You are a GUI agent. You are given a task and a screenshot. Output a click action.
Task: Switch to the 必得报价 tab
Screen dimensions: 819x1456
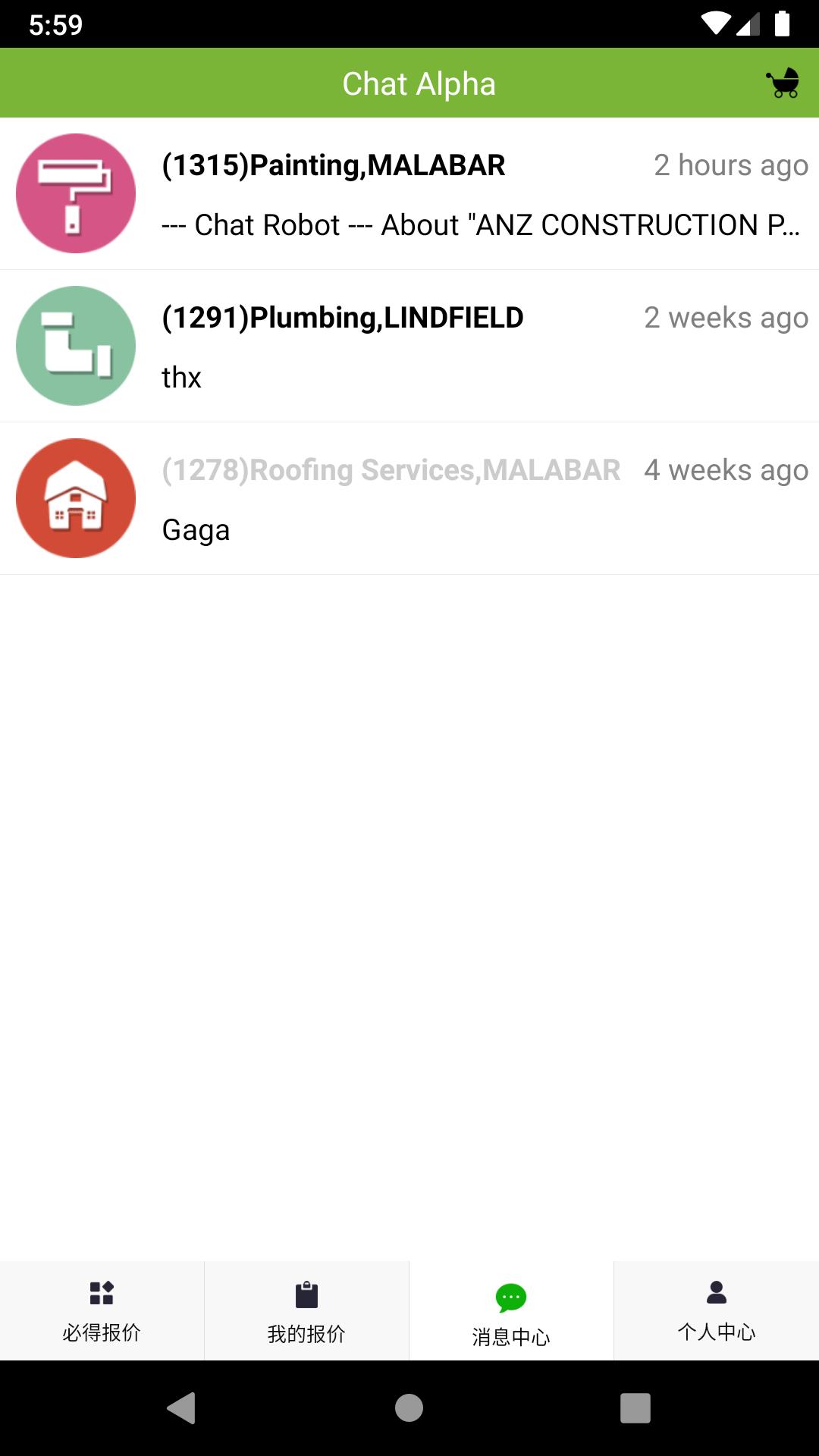click(102, 1310)
